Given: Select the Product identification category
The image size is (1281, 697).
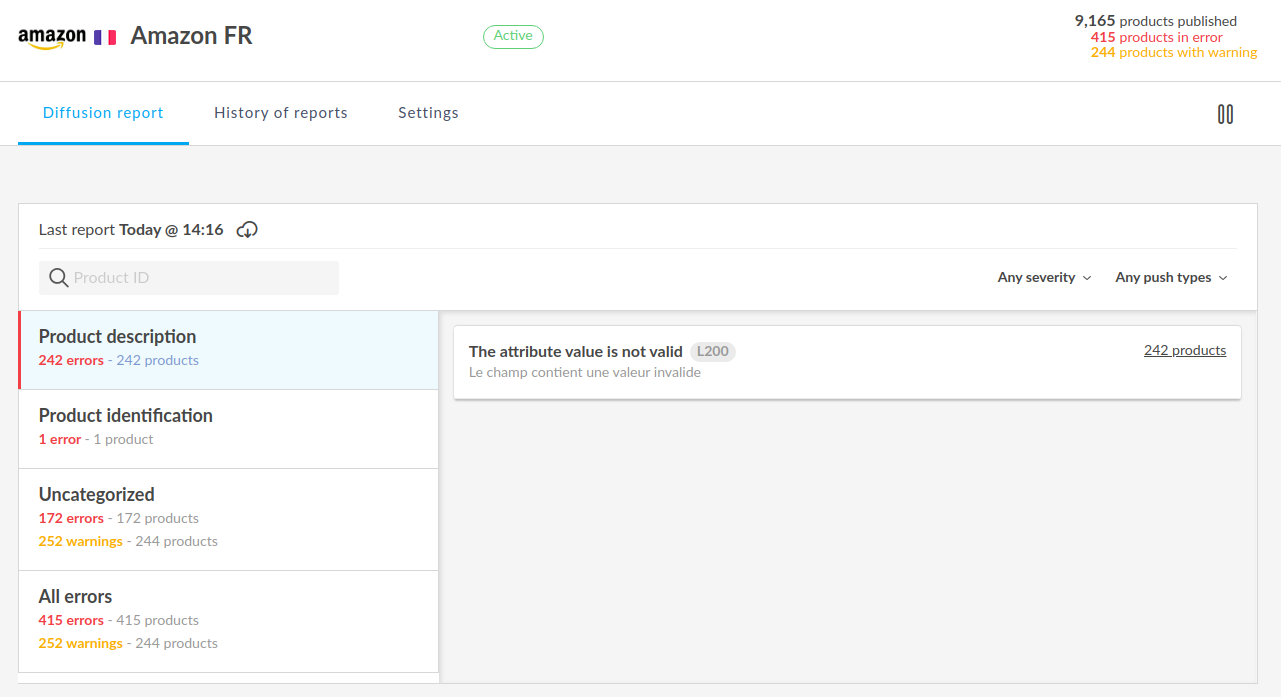Looking at the screenshot, I should (228, 429).
